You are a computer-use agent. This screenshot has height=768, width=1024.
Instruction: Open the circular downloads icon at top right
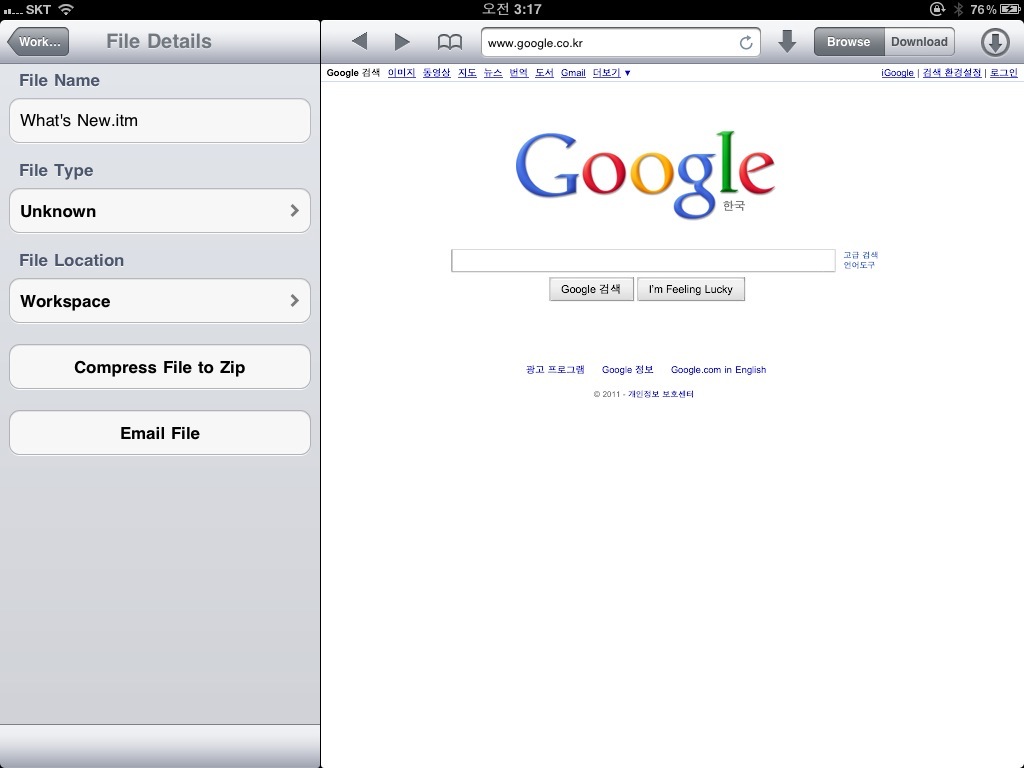point(995,42)
